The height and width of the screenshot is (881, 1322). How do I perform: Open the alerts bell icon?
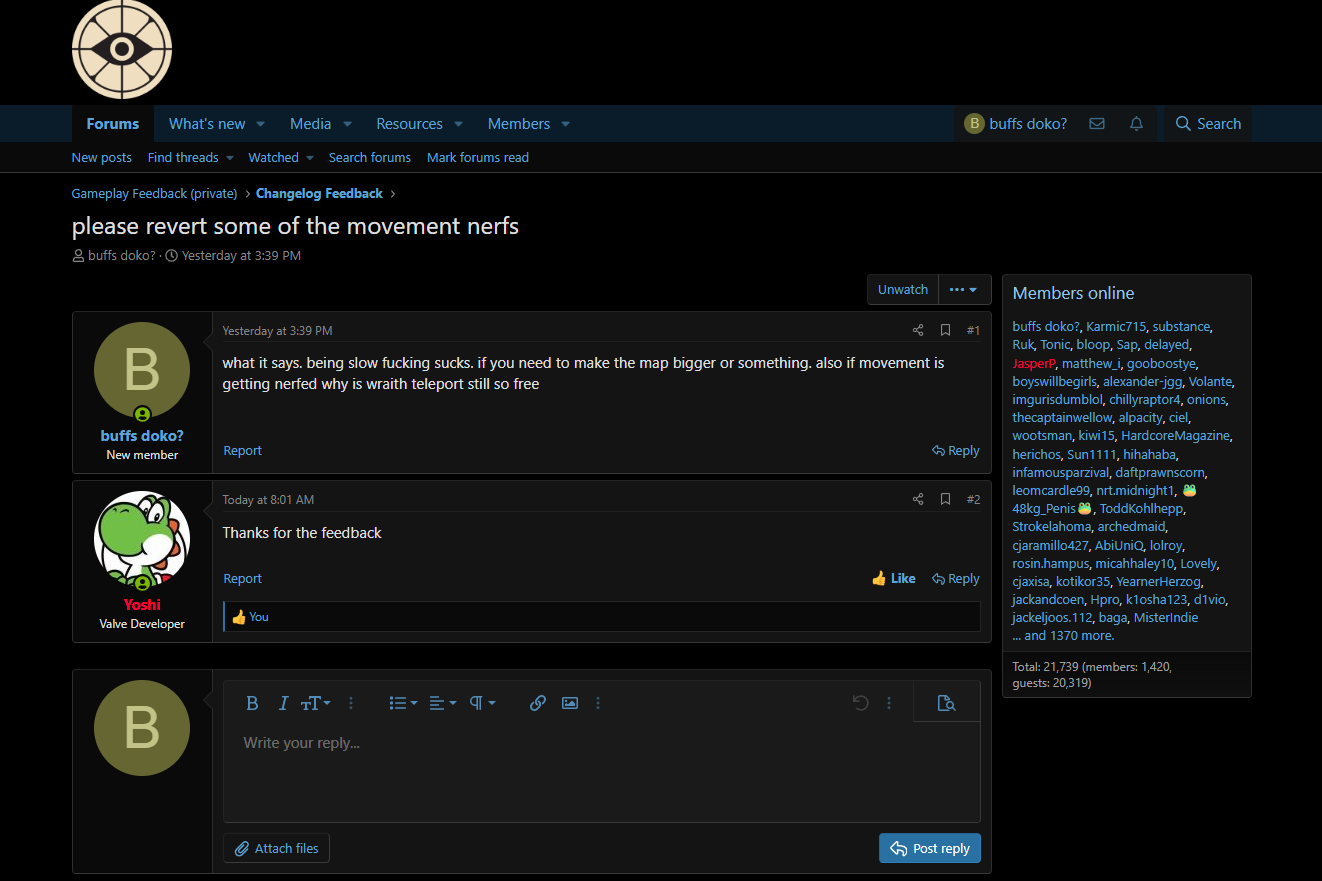(x=1136, y=124)
